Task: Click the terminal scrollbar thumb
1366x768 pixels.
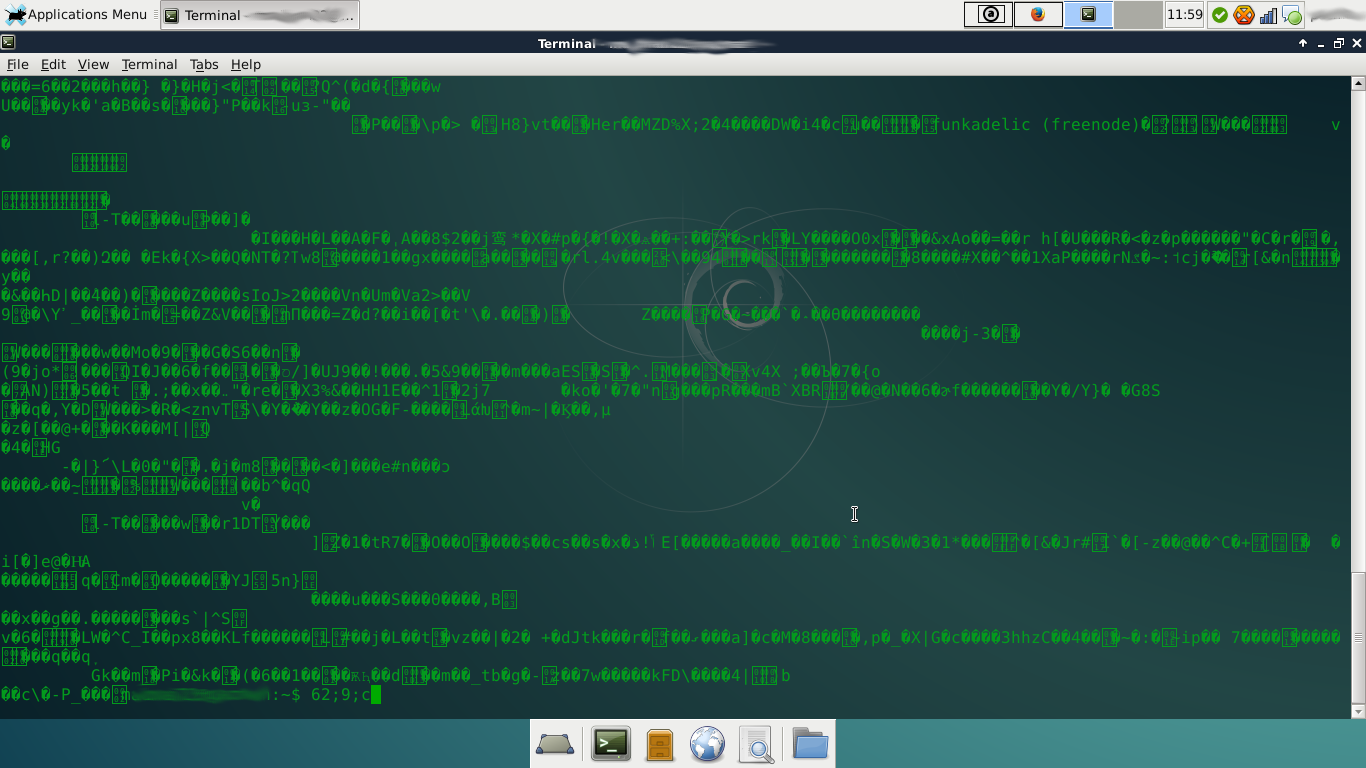Action: (x=1358, y=638)
